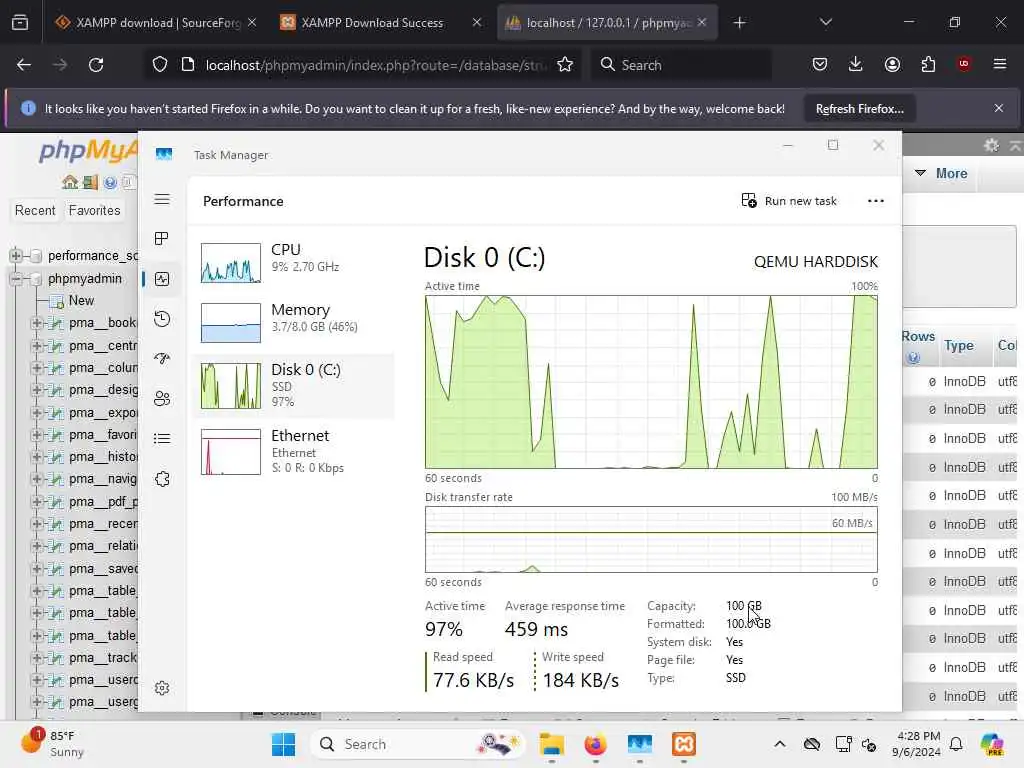The image size is (1024, 768).
Task: Open pma__pdf_pages table in tree
Action: (103, 502)
